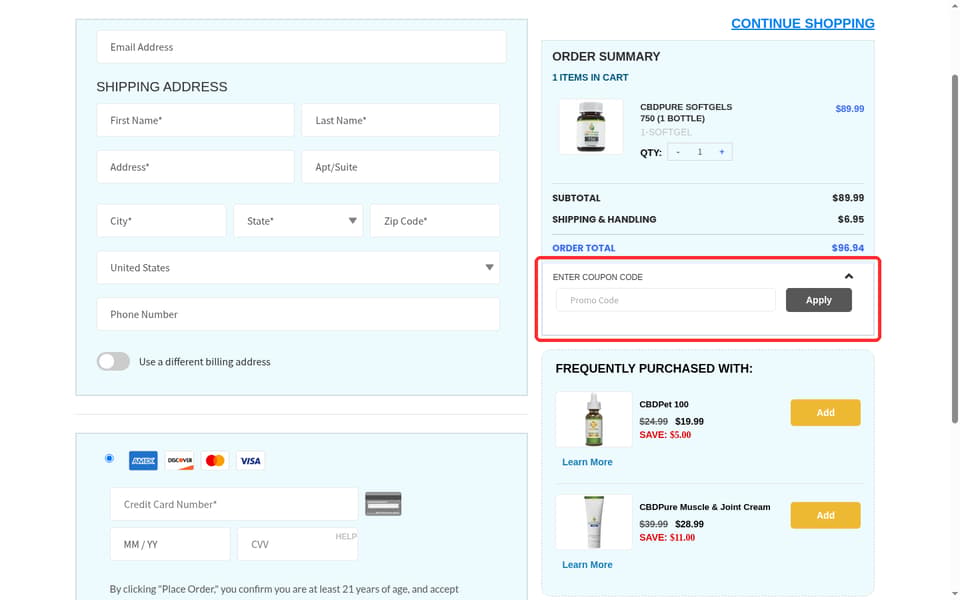Add CBDPet 100 to the order
Viewport: 960px width, 600px height.
[x=825, y=413]
